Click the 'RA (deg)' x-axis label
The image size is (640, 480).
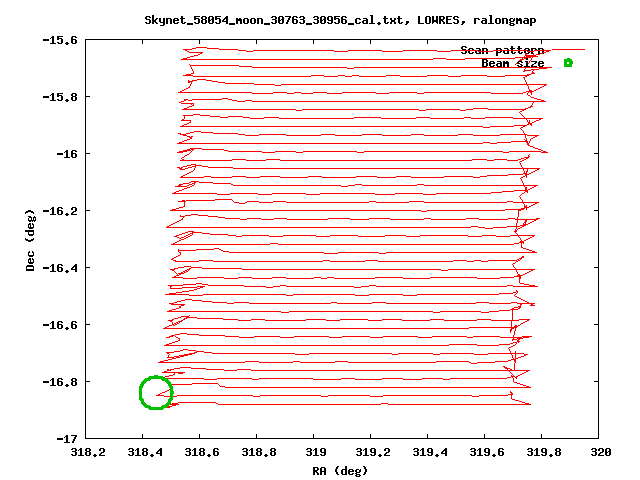(x=340, y=471)
